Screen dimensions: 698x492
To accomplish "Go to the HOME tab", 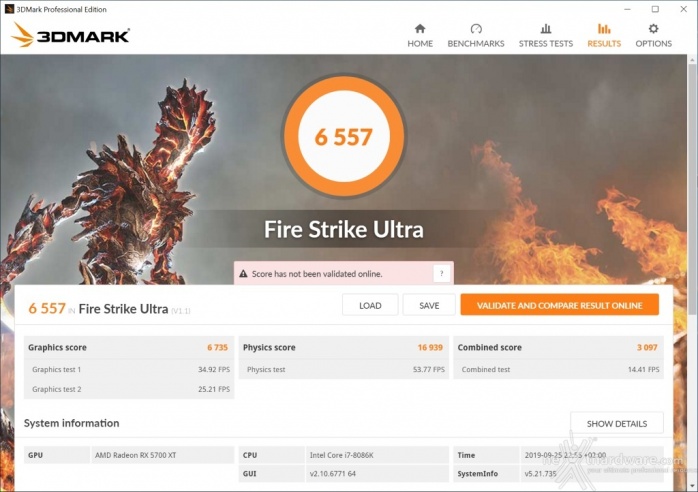I will [x=420, y=44].
